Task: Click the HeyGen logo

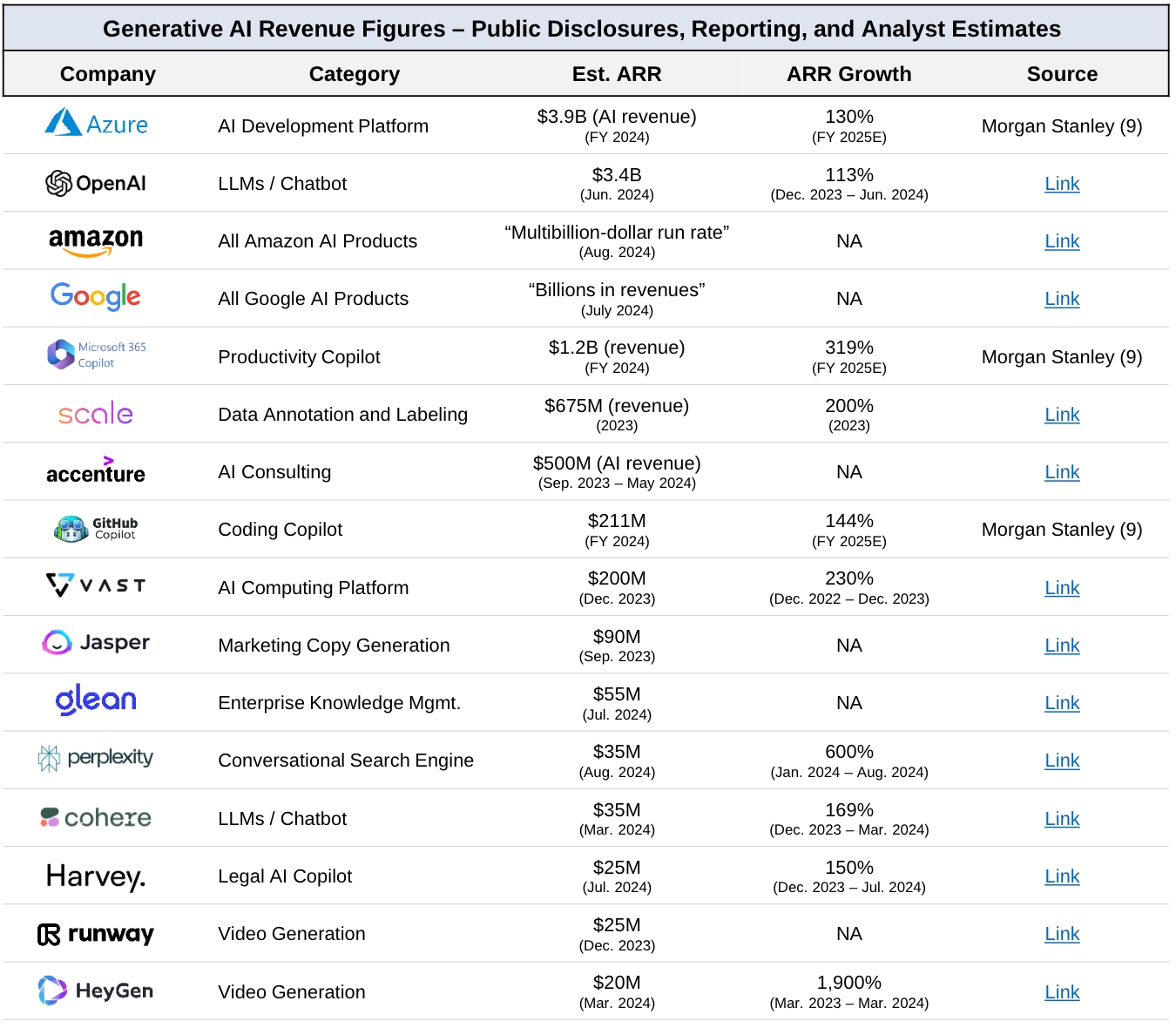Action: tap(96, 991)
